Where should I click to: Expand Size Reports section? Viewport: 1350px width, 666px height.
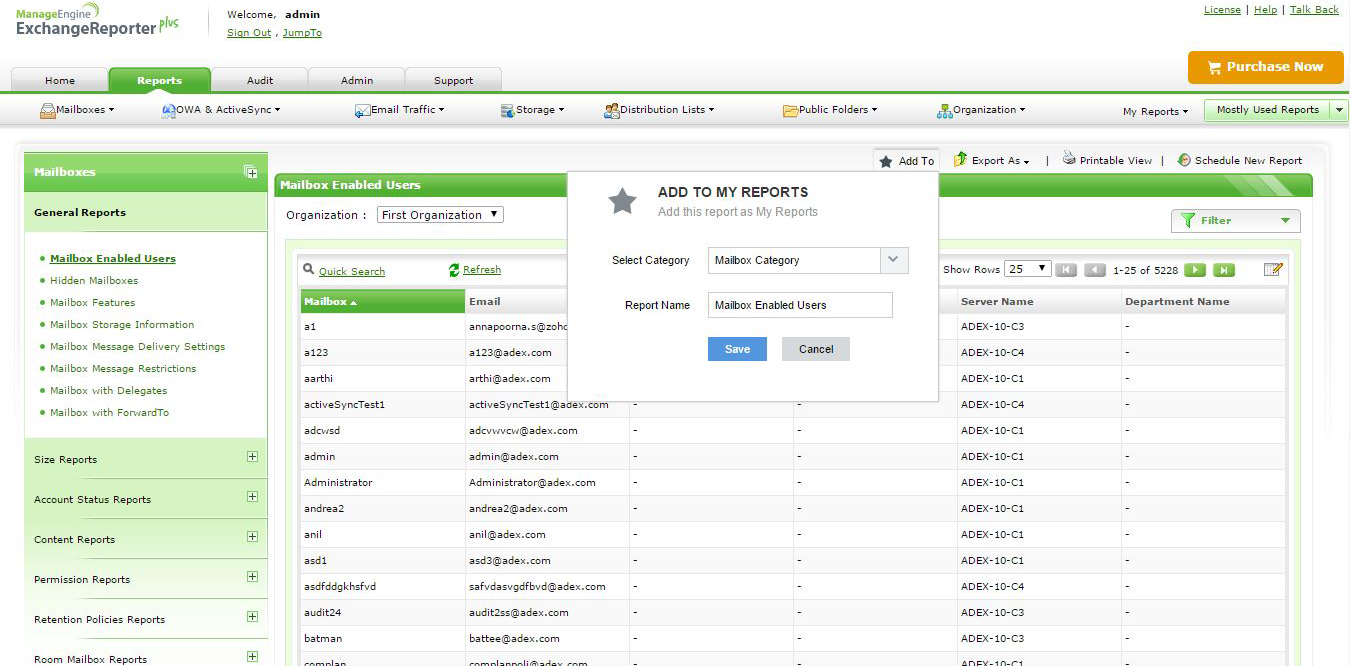pos(252,457)
